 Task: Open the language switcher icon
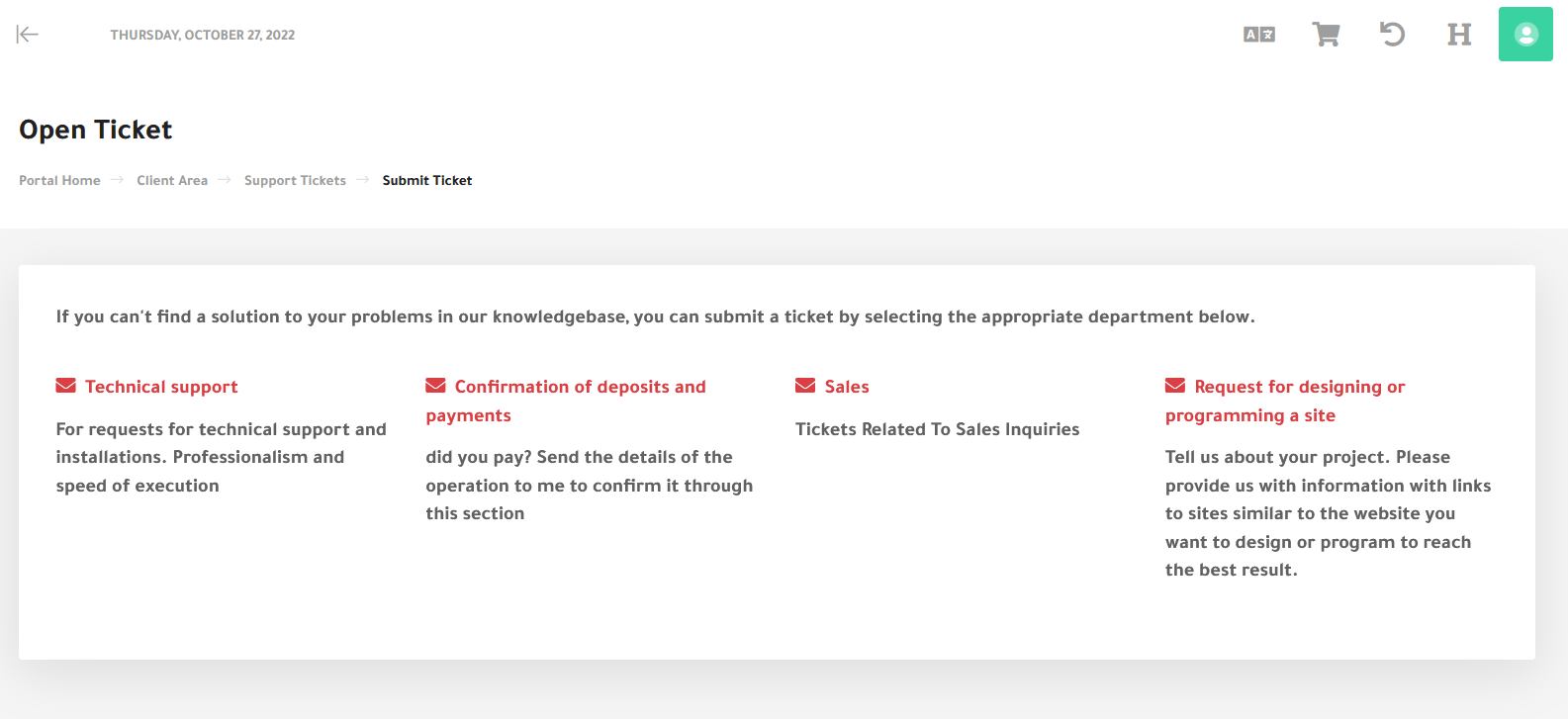[x=1257, y=34]
